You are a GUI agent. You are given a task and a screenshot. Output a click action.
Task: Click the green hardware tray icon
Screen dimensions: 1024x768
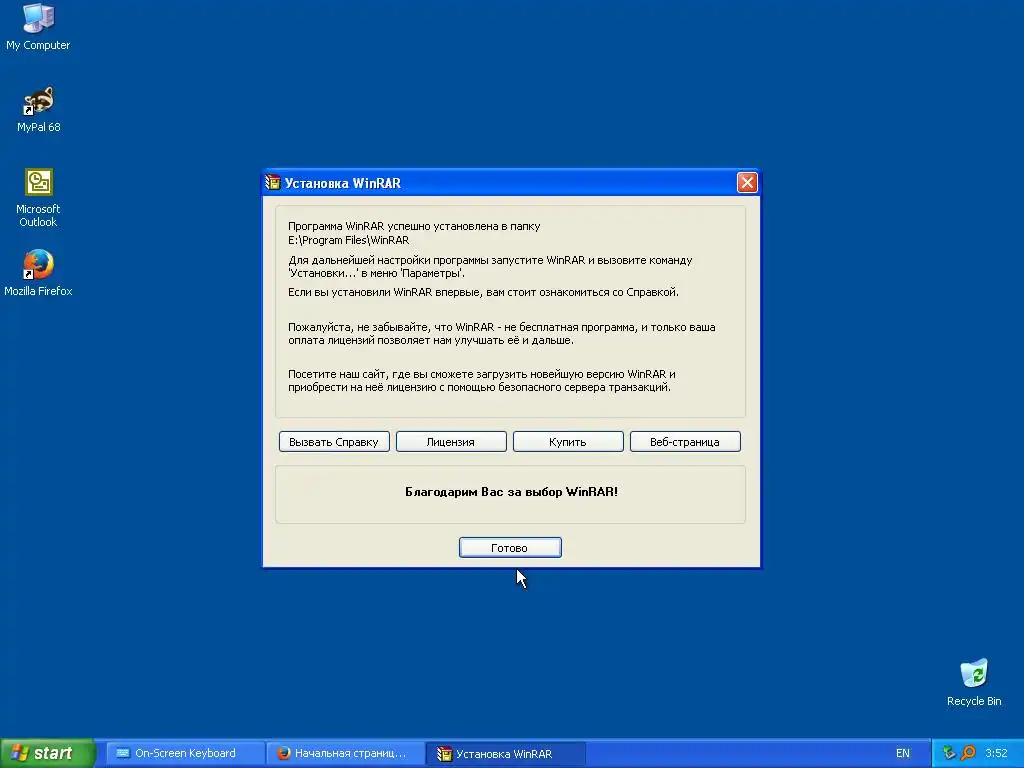pyautogui.click(x=949, y=753)
